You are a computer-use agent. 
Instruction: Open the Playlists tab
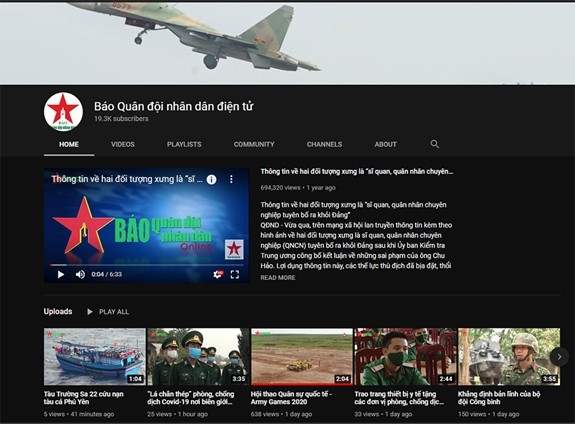click(184, 145)
